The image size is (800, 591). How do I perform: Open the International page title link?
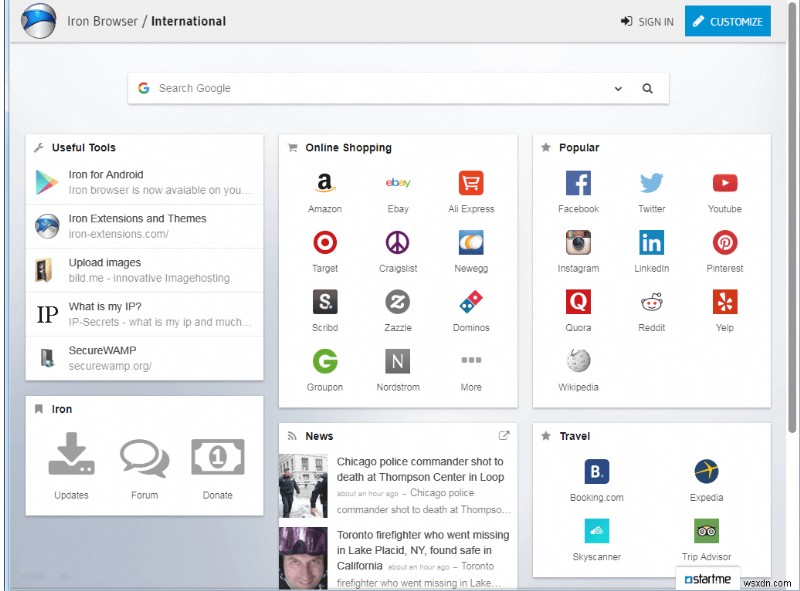(x=188, y=21)
